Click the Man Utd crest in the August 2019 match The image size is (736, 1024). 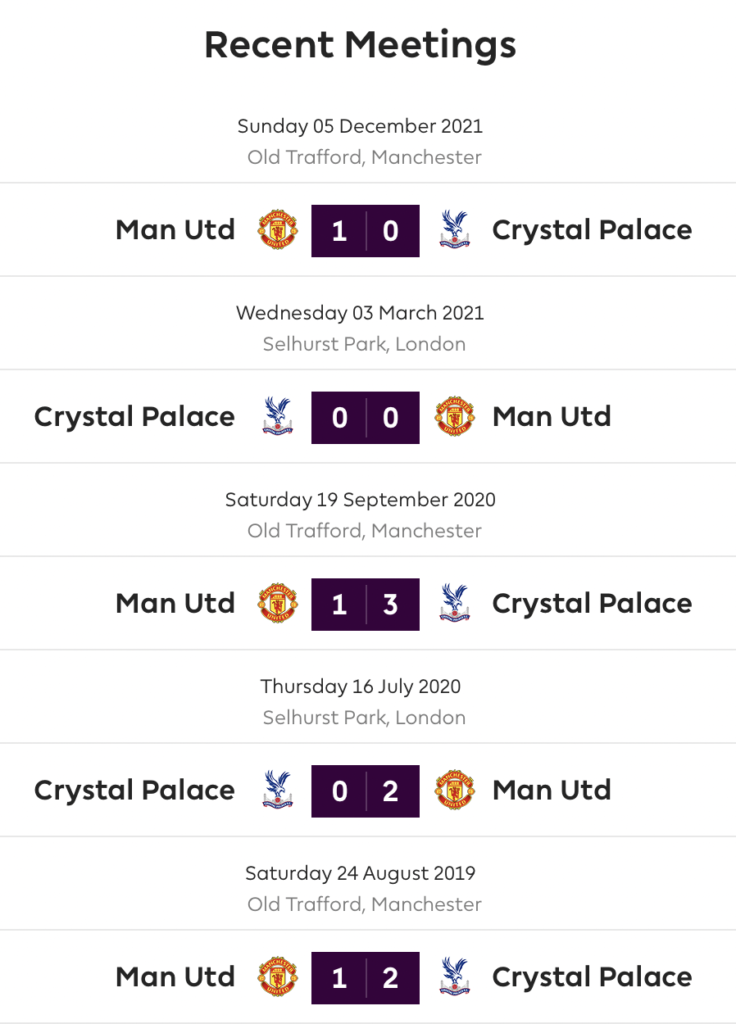click(278, 977)
